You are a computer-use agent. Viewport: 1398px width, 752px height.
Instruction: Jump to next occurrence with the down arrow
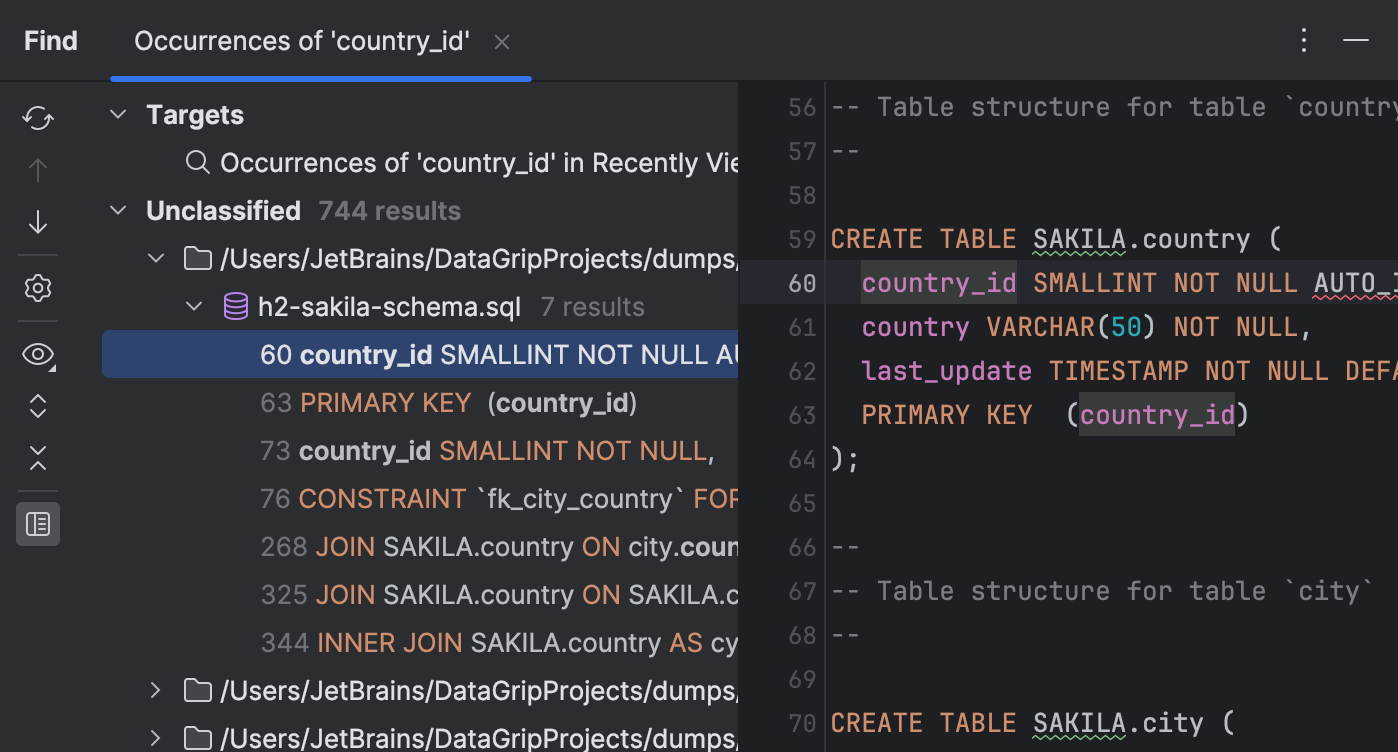(x=37, y=221)
